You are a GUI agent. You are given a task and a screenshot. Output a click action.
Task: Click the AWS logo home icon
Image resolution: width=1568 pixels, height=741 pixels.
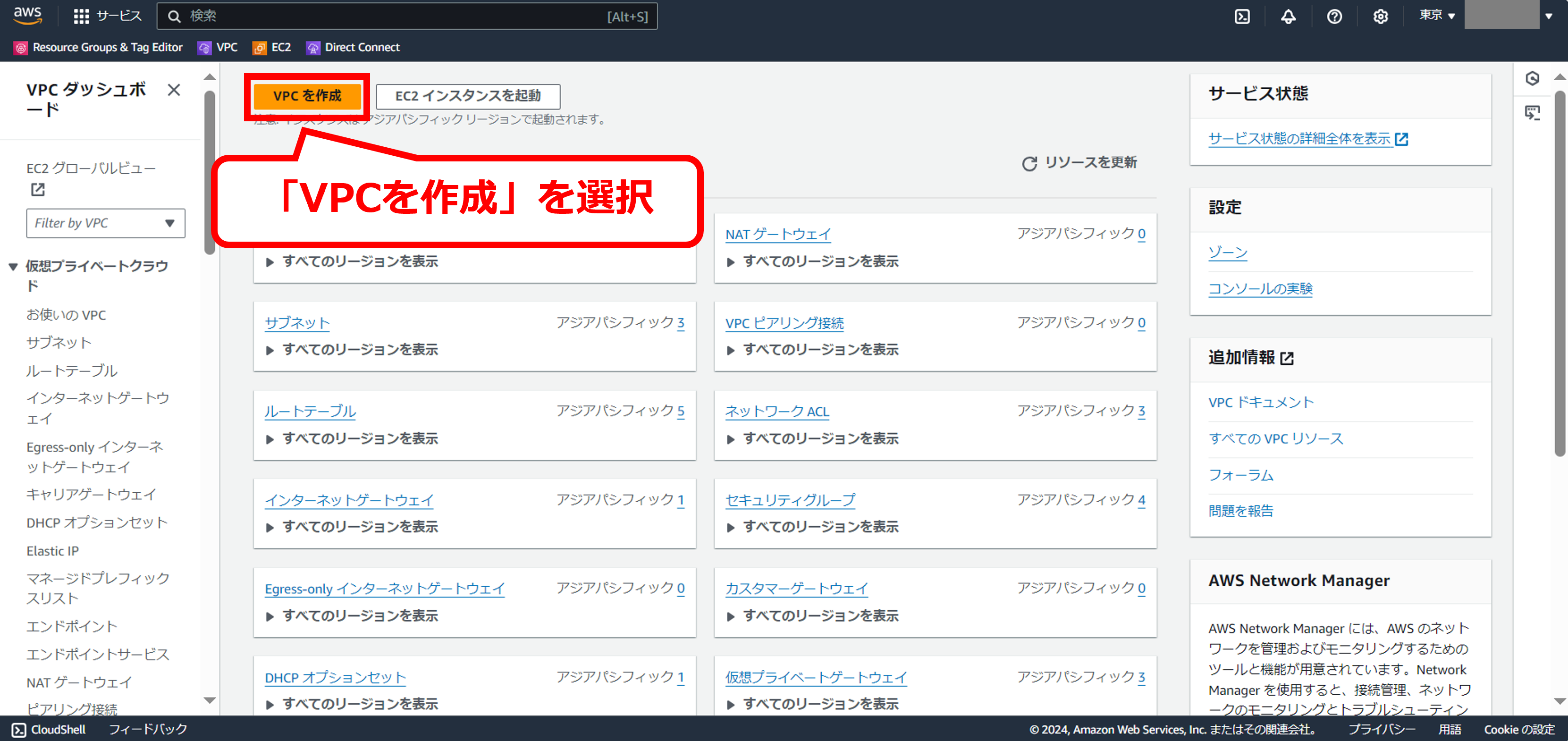click(x=27, y=15)
